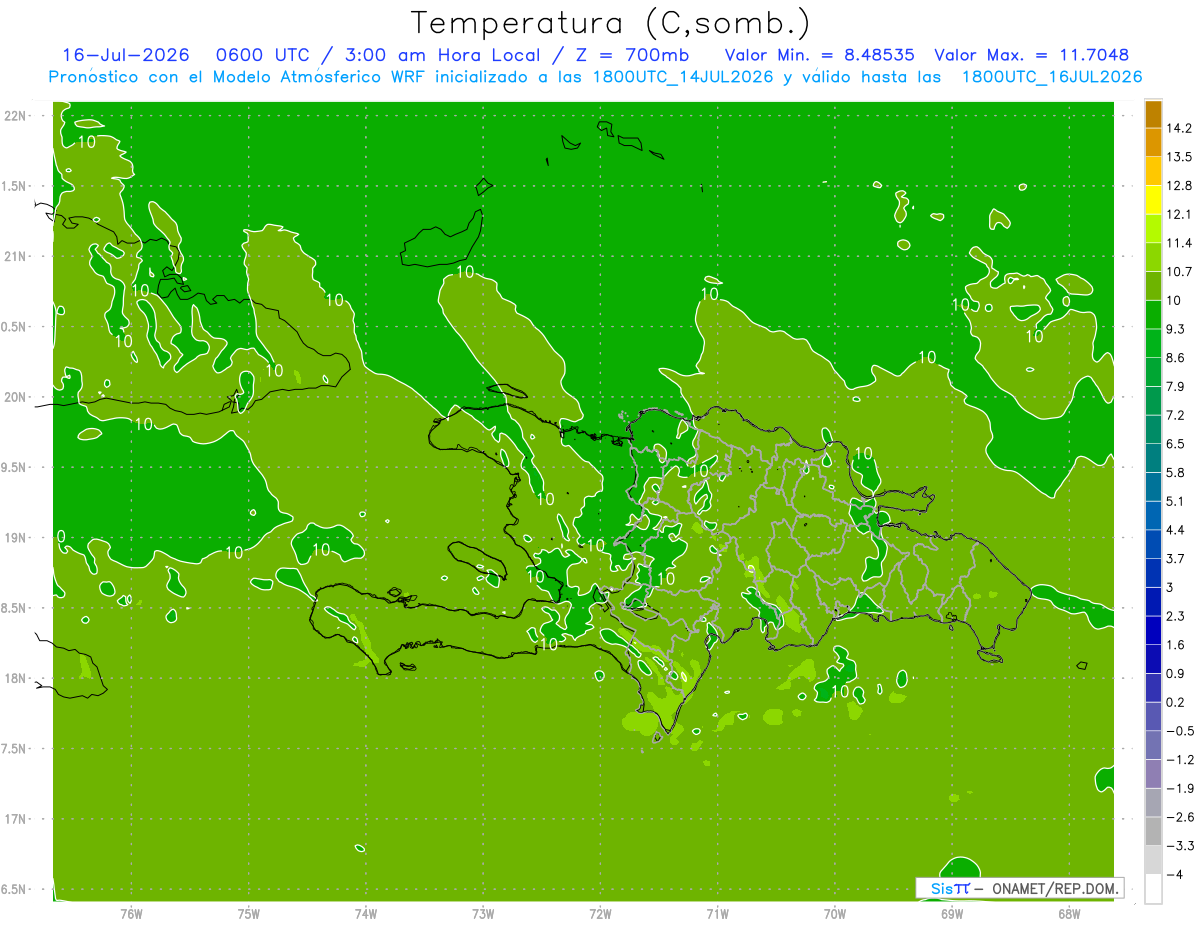
Task: Click the '14.2' colorbar value
Action: pos(1180,128)
